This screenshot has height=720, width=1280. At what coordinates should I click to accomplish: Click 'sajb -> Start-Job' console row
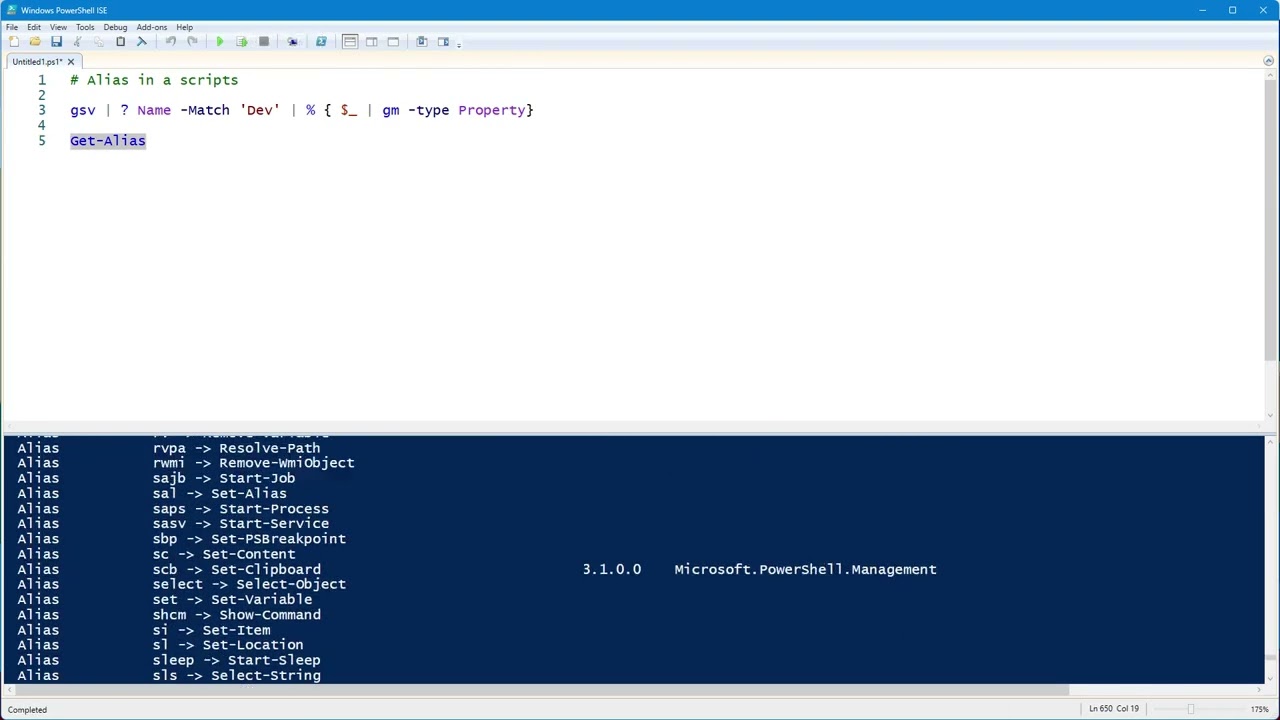coord(224,478)
